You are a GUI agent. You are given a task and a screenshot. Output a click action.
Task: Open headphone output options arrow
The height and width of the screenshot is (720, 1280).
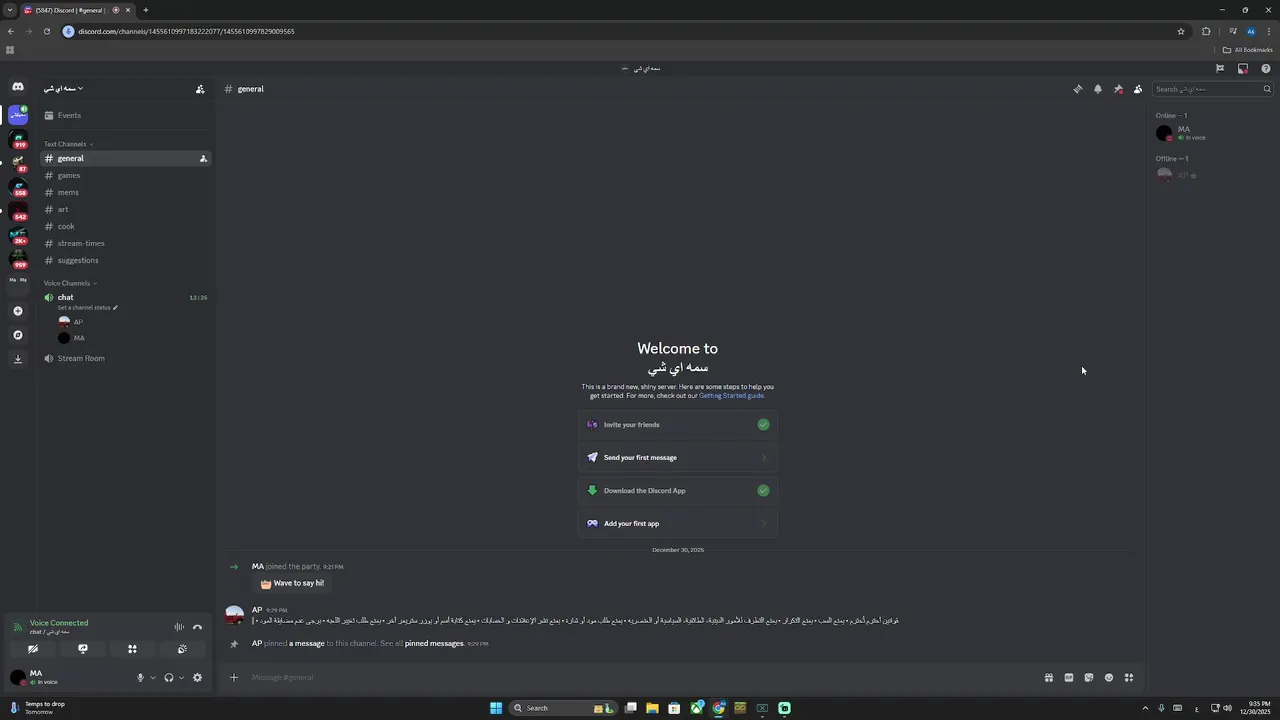[181, 678]
